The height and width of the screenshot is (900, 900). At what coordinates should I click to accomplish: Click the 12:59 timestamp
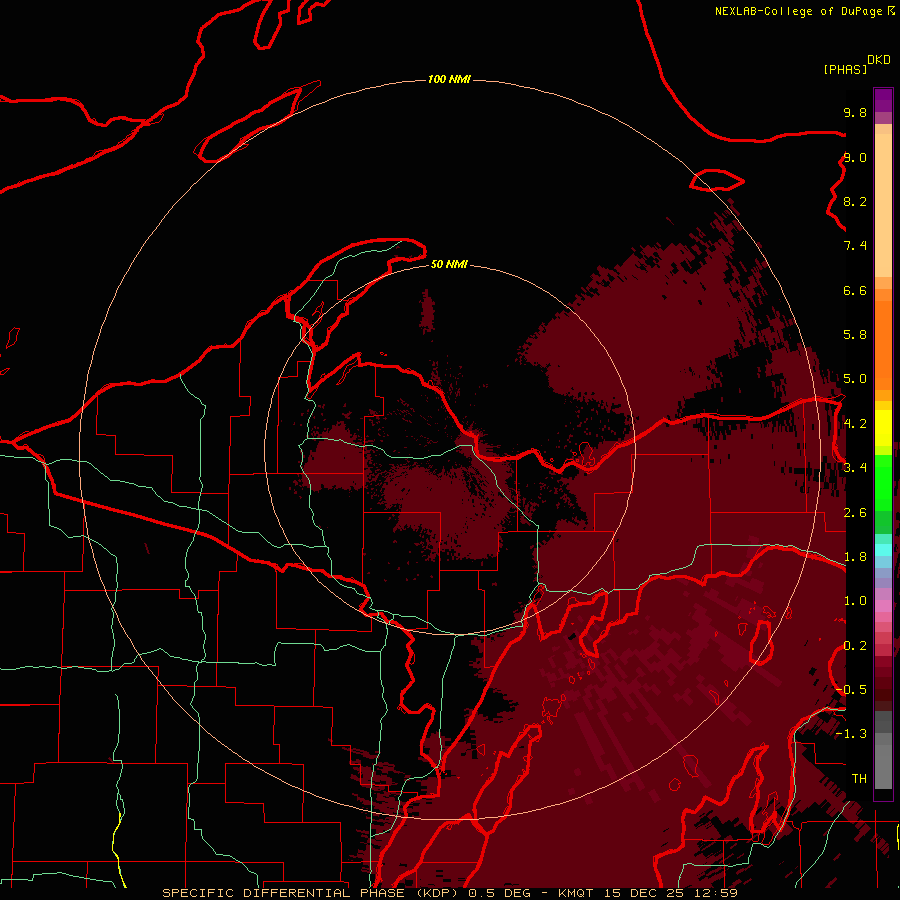pyautogui.click(x=718, y=893)
